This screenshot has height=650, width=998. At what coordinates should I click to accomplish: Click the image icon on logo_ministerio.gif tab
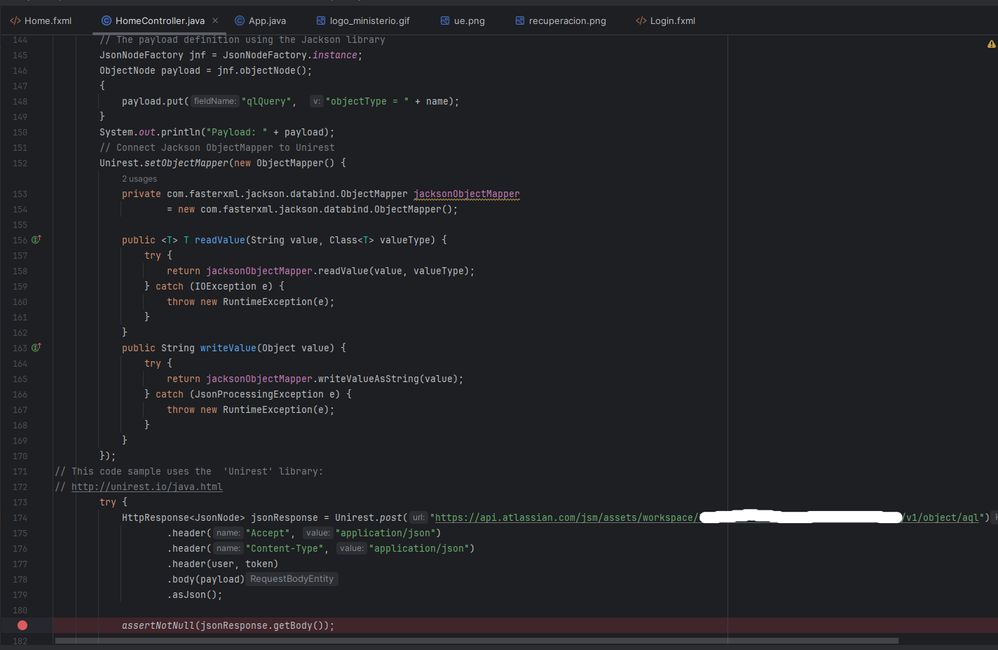(x=321, y=21)
